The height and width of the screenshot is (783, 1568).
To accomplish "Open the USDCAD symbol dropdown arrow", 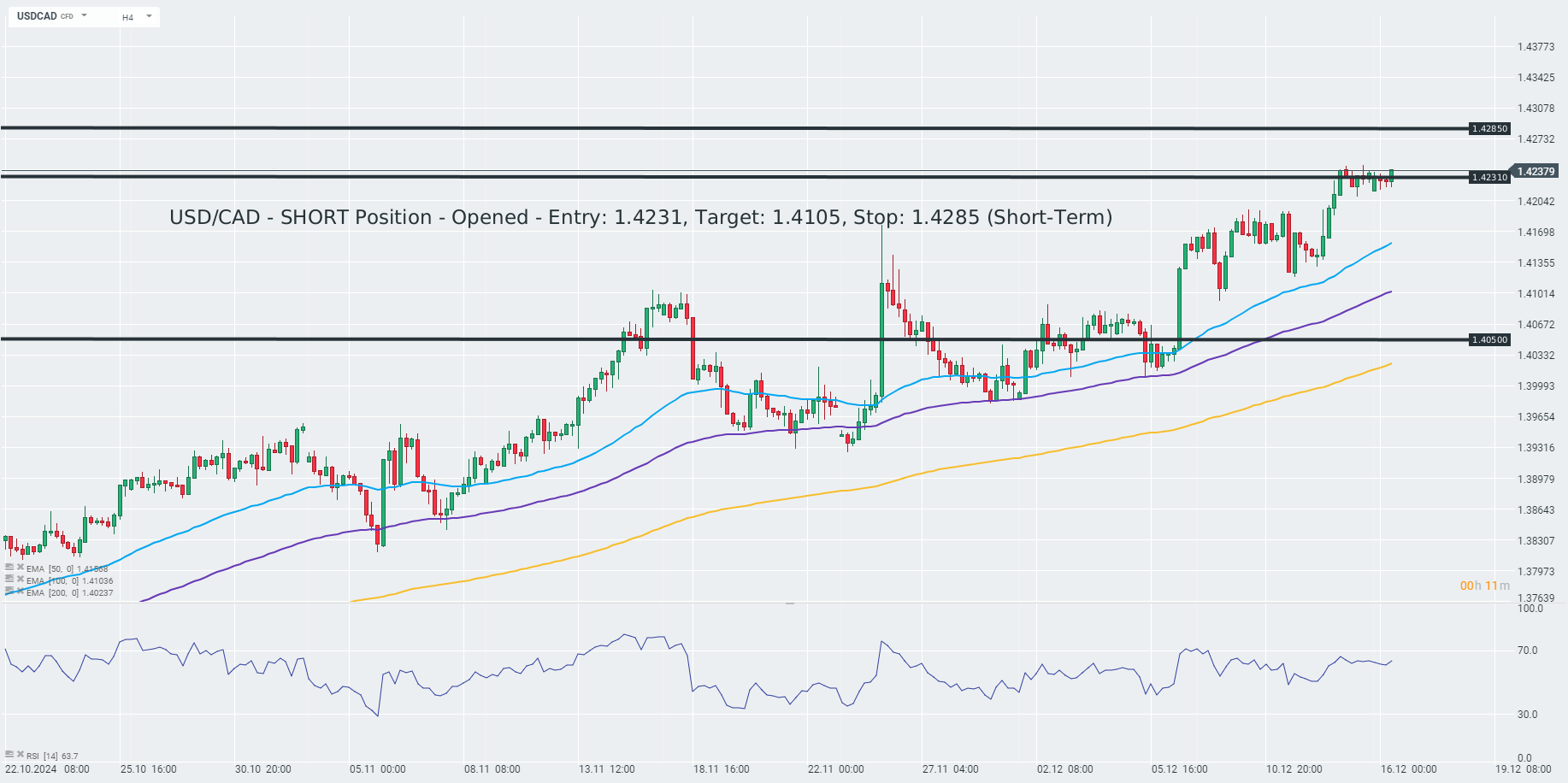I will click(85, 16).
